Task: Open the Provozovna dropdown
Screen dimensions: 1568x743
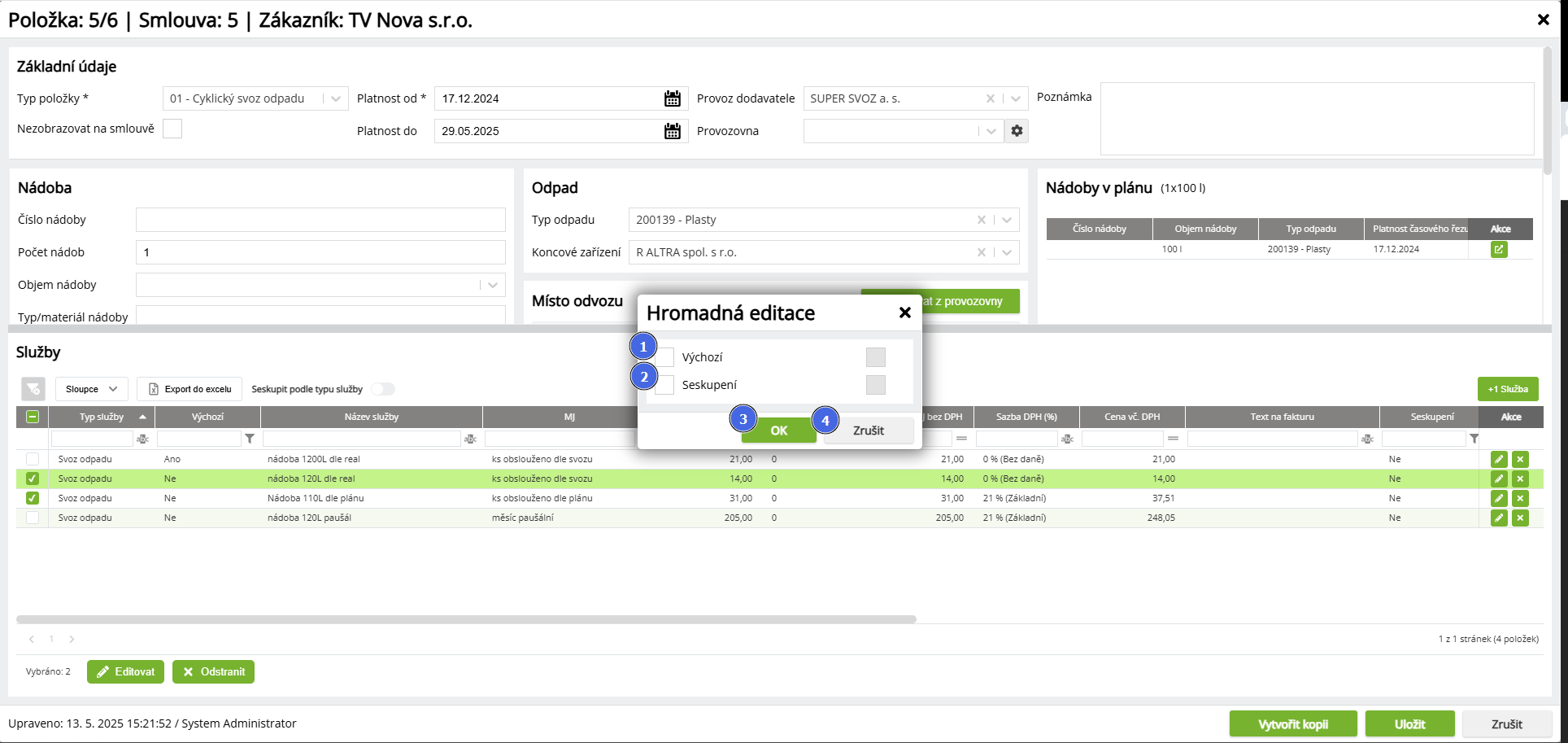Action: pos(903,131)
